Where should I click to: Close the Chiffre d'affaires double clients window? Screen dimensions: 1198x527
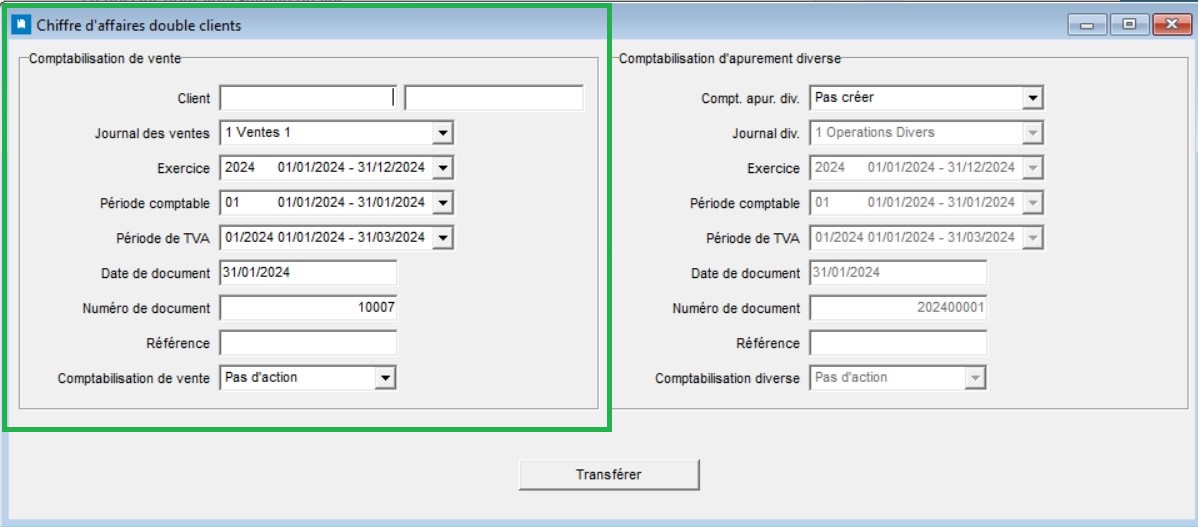[1172, 25]
